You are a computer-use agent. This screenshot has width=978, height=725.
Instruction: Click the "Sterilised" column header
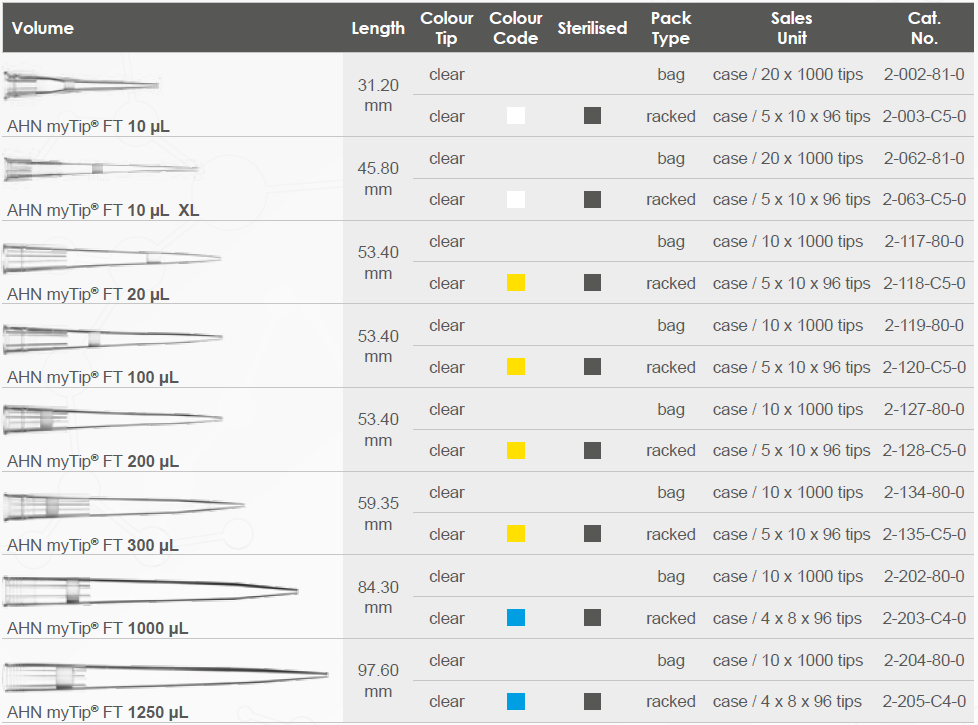tap(593, 28)
